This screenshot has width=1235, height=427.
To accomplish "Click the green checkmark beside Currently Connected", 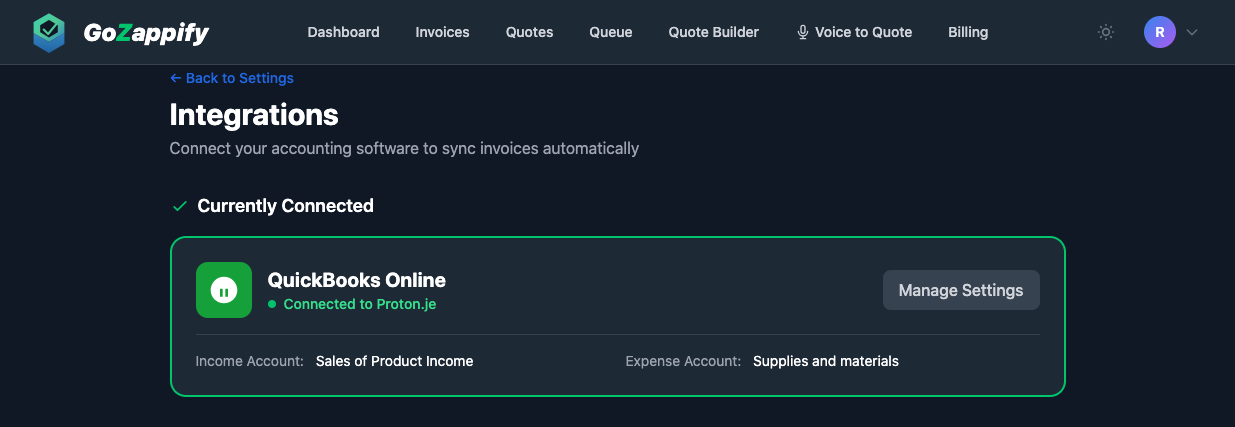I will (180, 206).
